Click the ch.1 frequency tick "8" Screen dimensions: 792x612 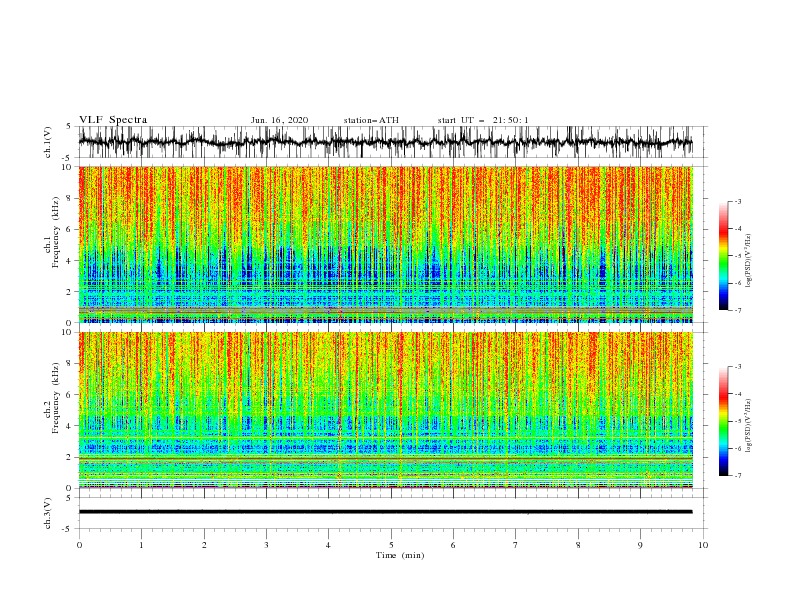70,198
